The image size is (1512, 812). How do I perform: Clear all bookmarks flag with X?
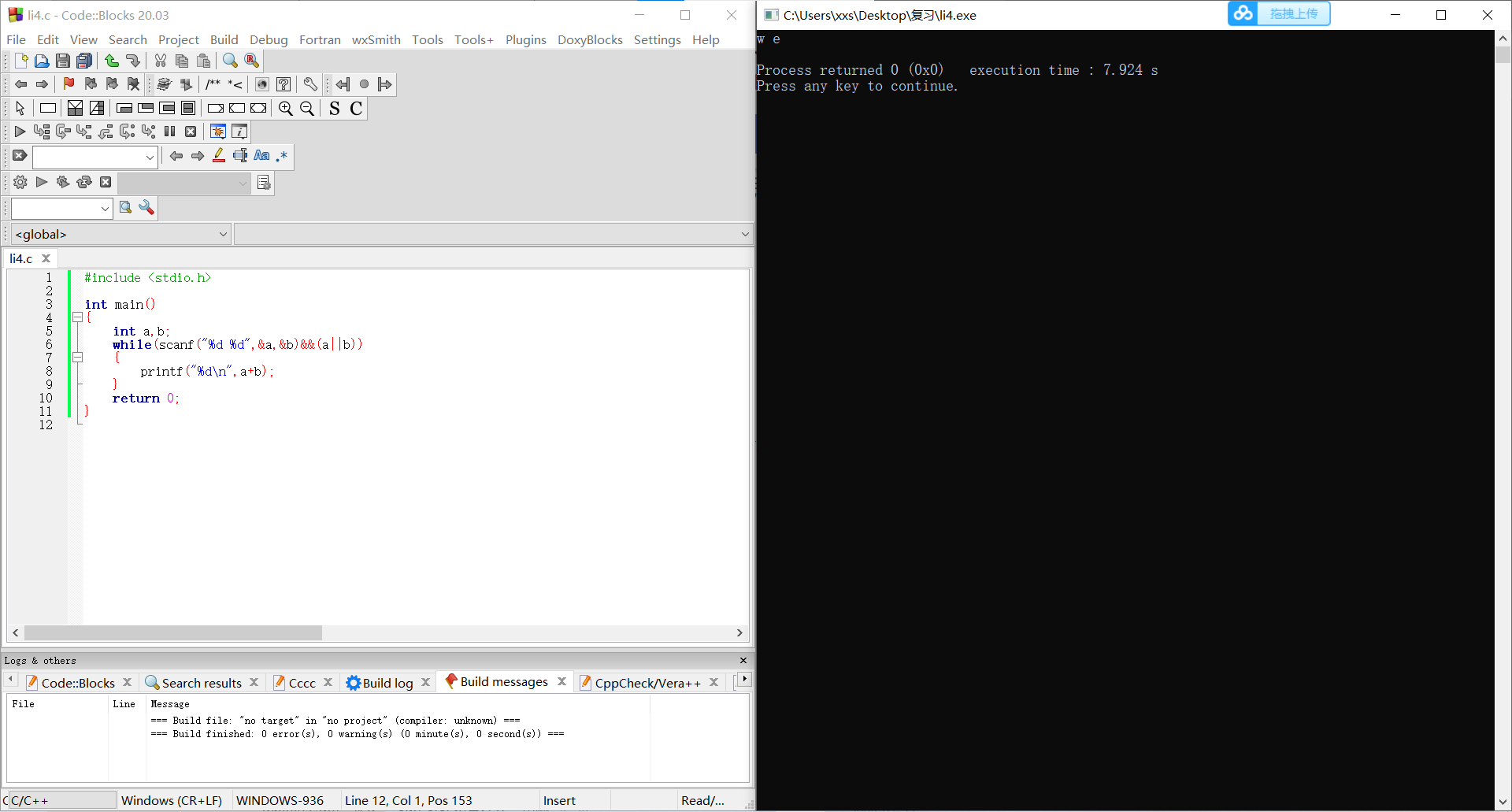[x=134, y=84]
